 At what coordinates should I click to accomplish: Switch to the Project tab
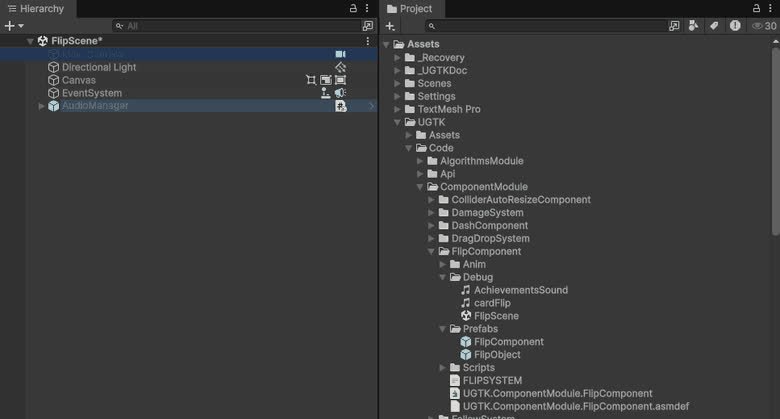point(410,9)
